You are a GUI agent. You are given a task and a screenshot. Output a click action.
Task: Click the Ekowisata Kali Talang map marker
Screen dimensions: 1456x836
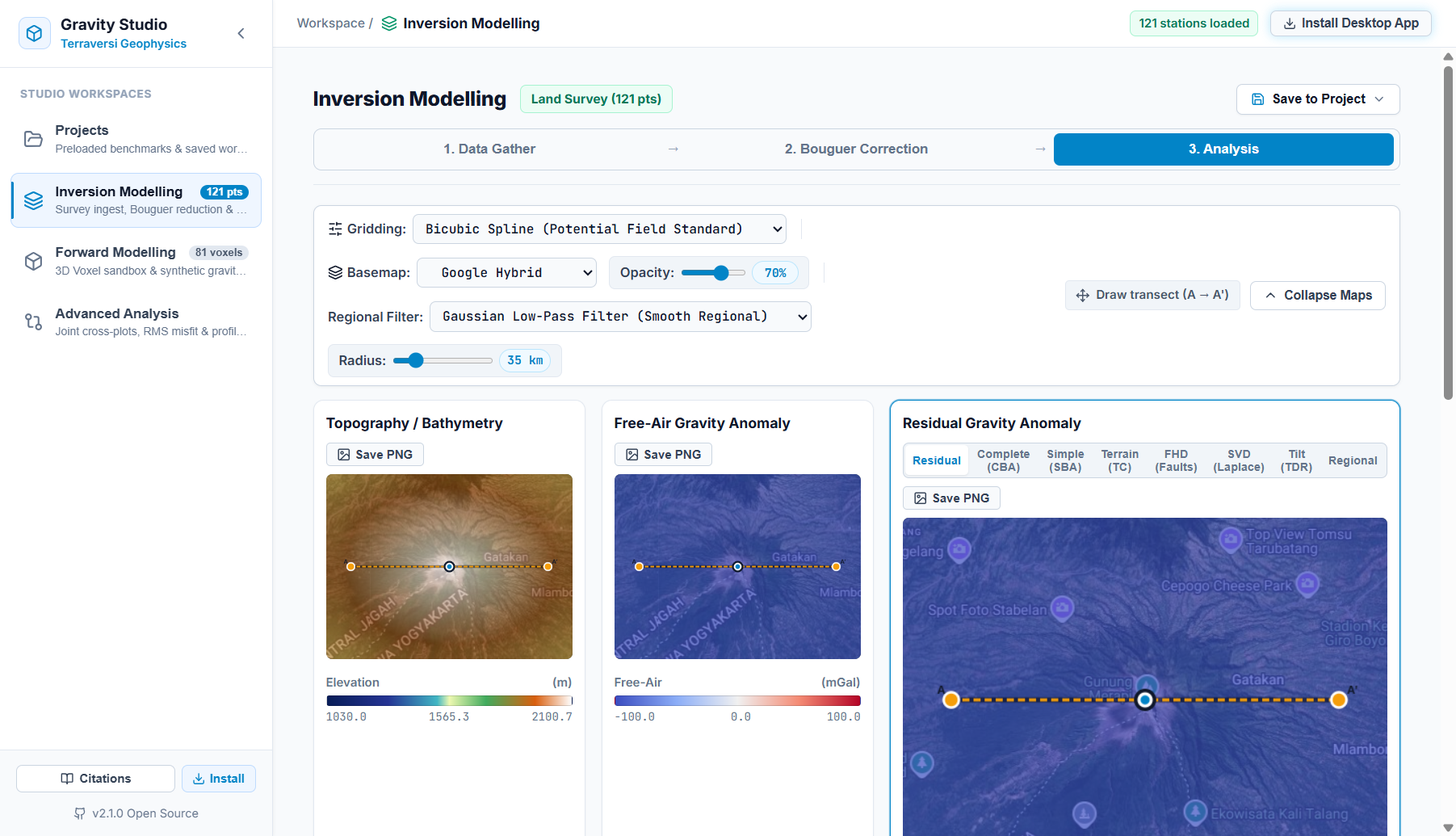point(1195,811)
